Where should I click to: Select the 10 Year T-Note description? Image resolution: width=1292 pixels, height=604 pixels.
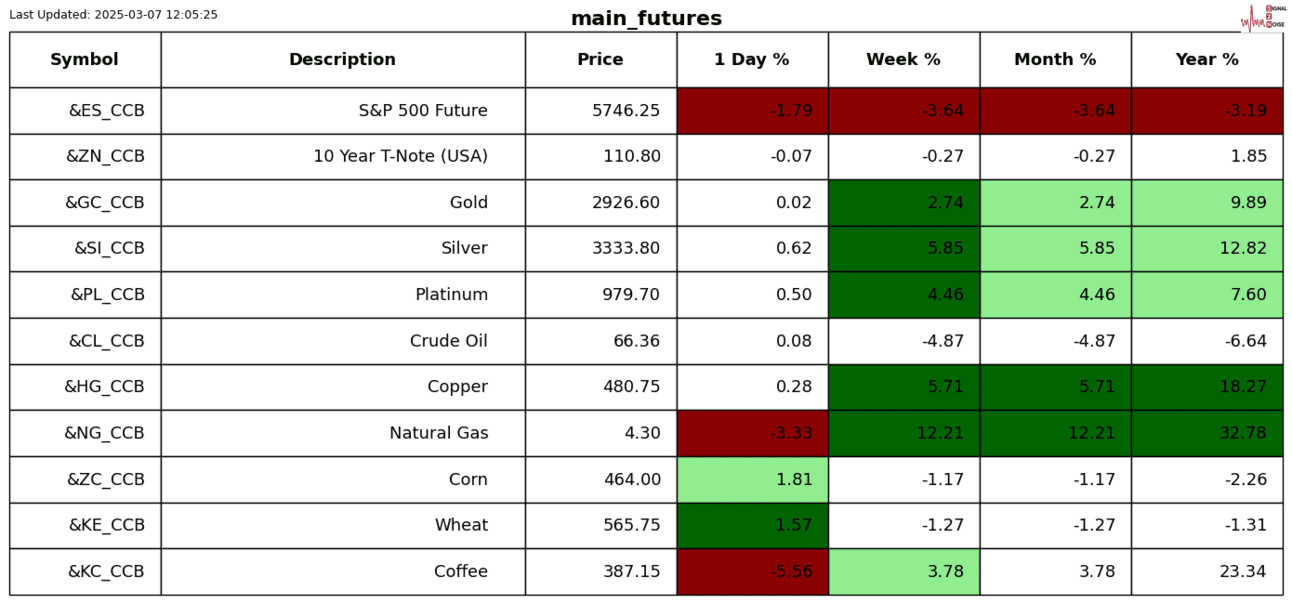pos(400,157)
